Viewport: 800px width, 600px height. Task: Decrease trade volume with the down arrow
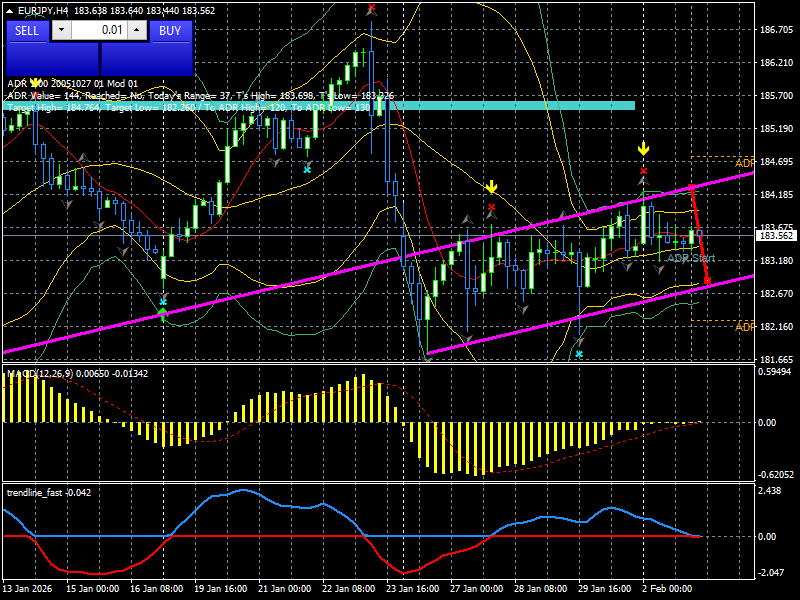click(62, 31)
